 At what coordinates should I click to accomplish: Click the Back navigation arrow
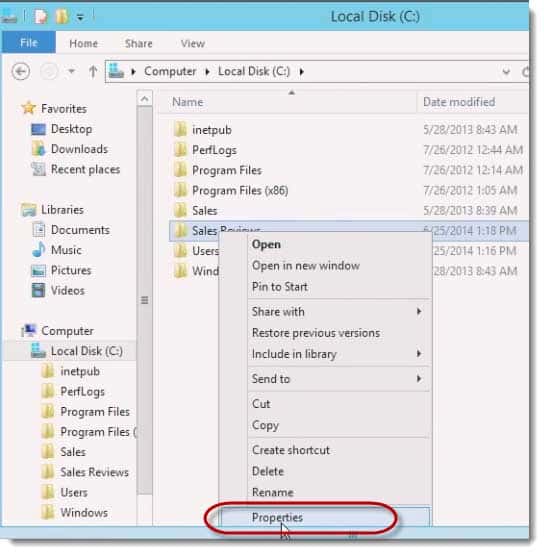click(21, 72)
